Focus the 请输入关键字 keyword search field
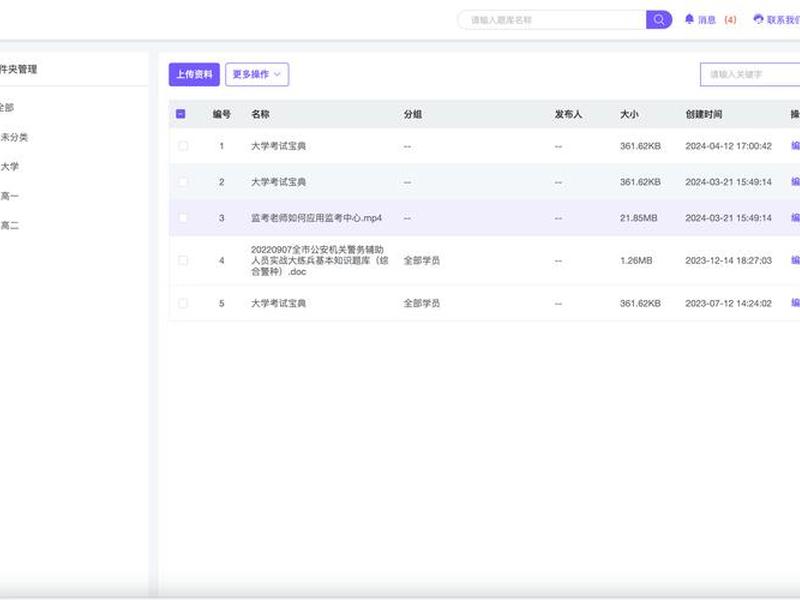Image resolution: width=800 pixels, height=600 pixels. [750, 74]
